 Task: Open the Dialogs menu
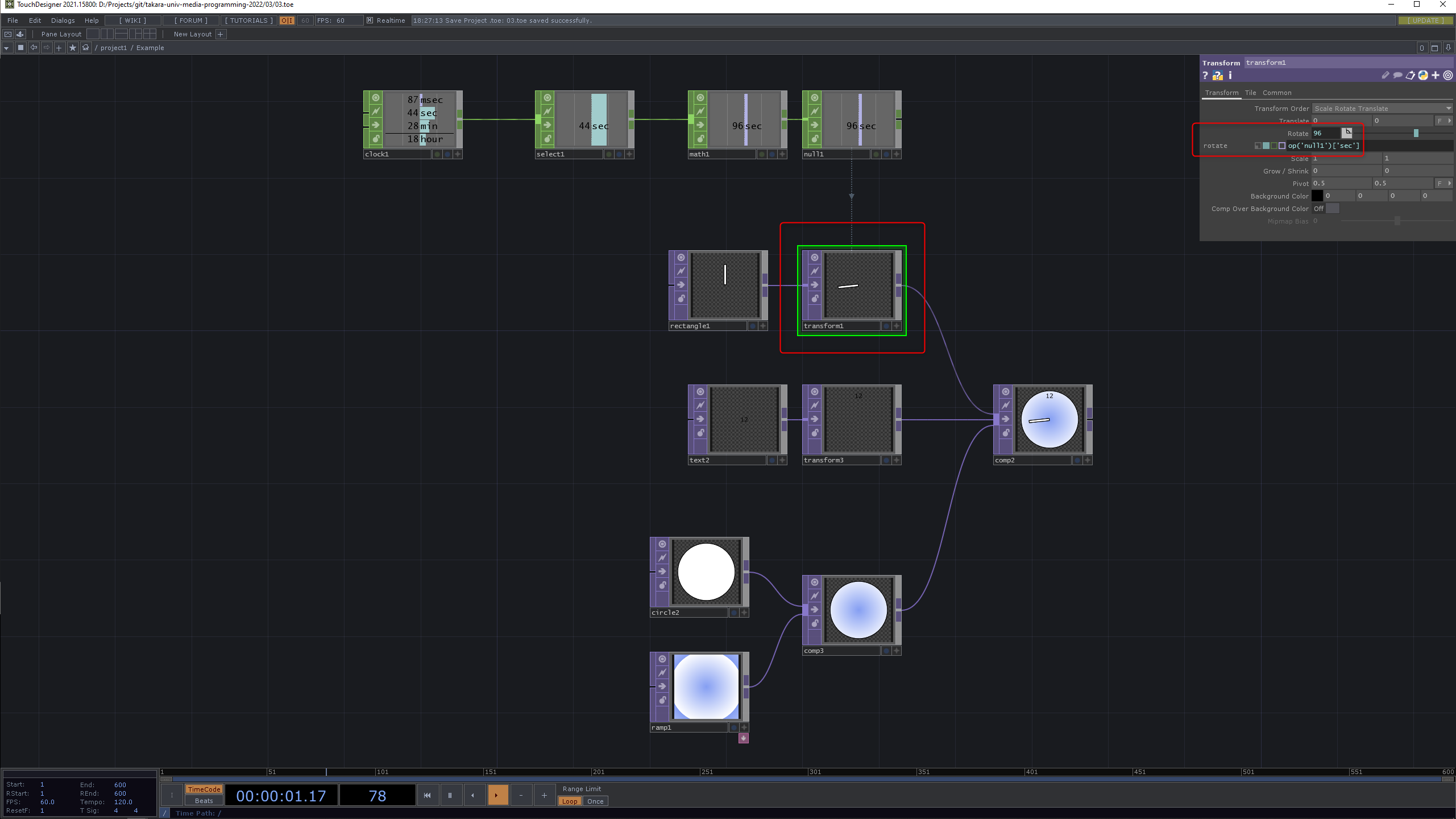63,20
